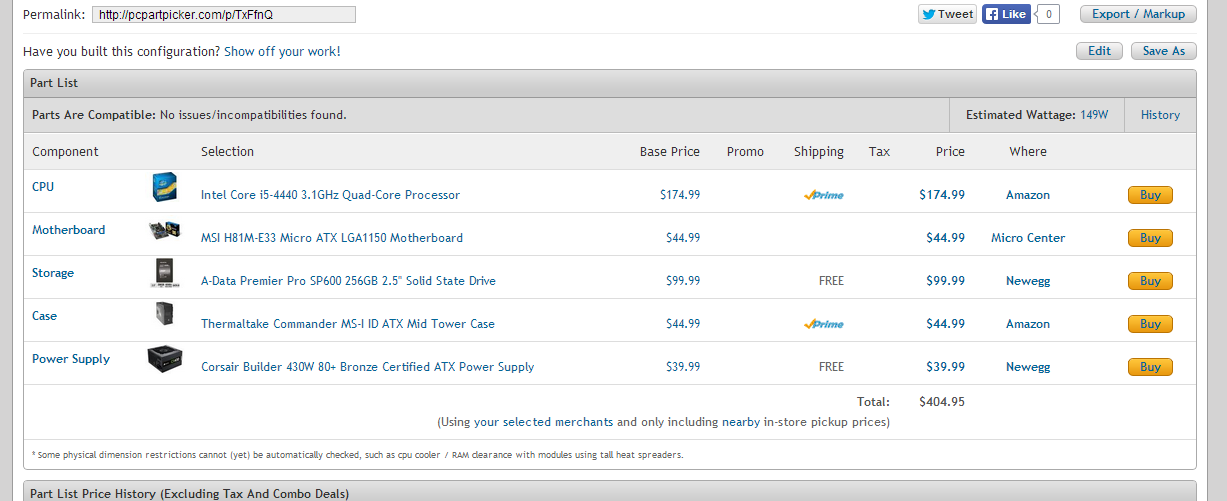
Task: Open the nearby in-store pickup link
Action: pyautogui.click(x=742, y=422)
